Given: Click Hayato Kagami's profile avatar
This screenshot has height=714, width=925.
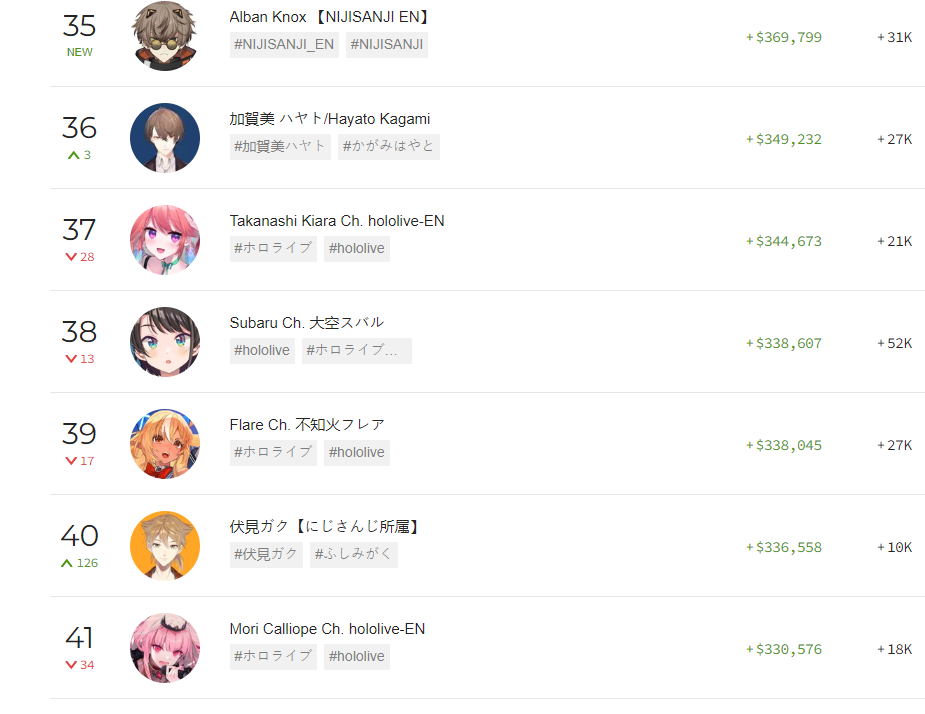Looking at the screenshot, I should pos(165,138).
